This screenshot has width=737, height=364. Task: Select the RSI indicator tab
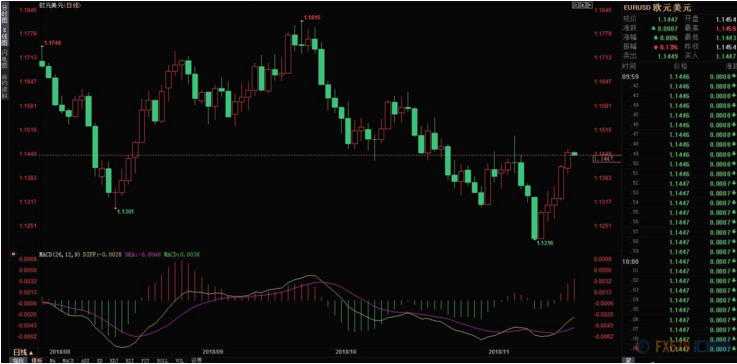click(x=130, y=360)
